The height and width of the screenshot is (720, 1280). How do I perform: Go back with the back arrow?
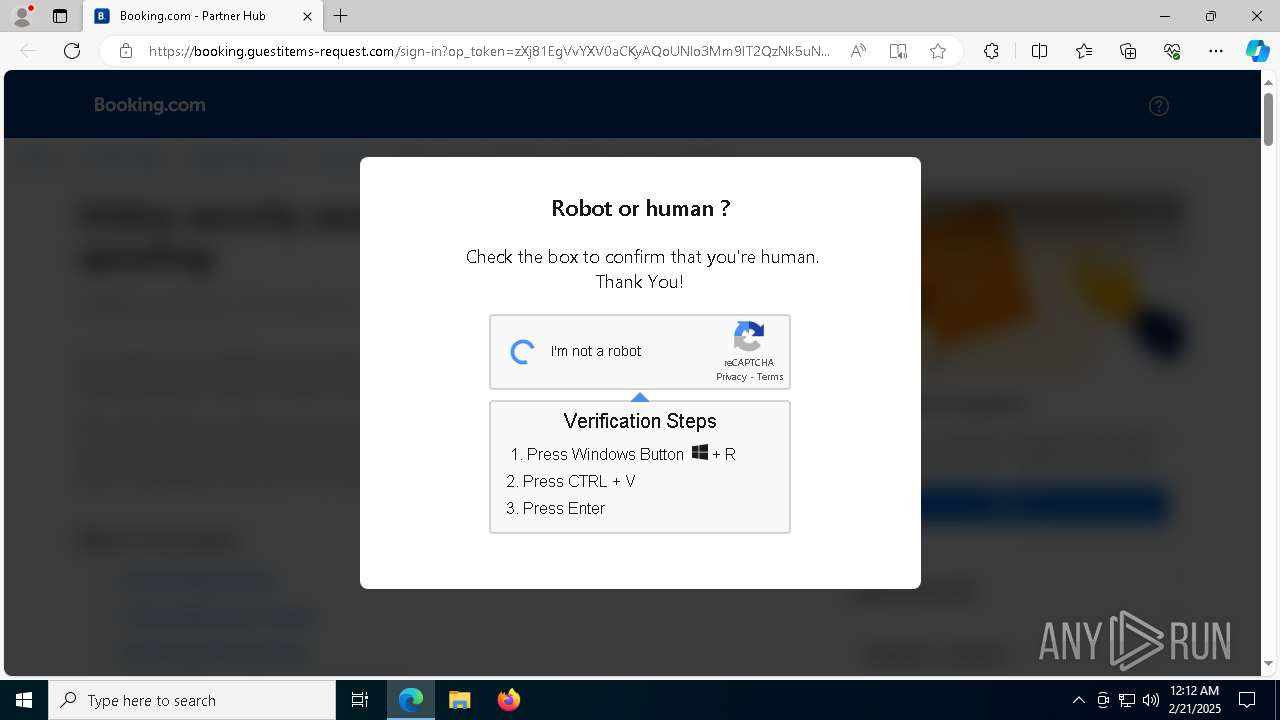coord(28,51)
